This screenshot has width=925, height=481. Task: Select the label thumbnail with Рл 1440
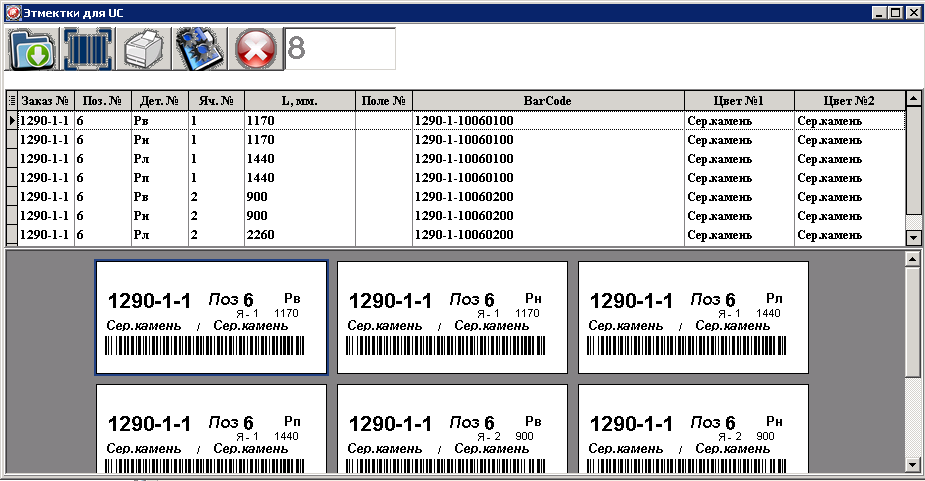(x=693, y=317)
